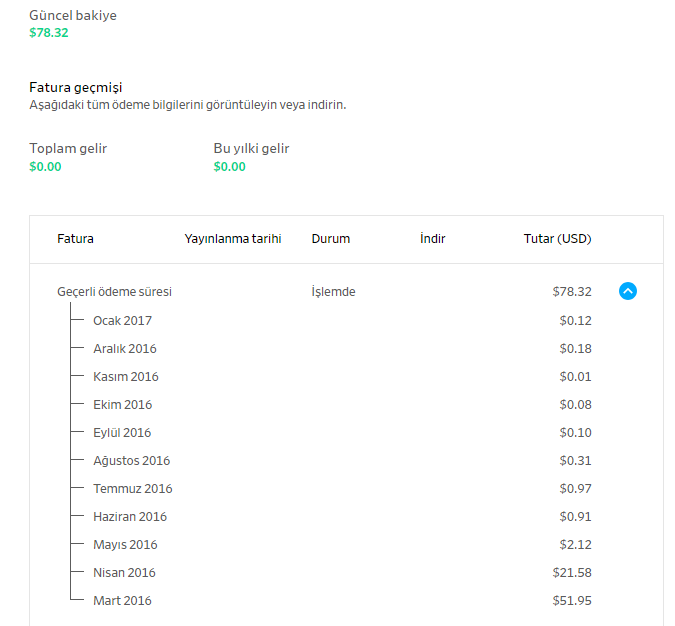This screenshot has height=626, width=675.
Task: Select the Ocak 2017 row
Action: point(122,321)
